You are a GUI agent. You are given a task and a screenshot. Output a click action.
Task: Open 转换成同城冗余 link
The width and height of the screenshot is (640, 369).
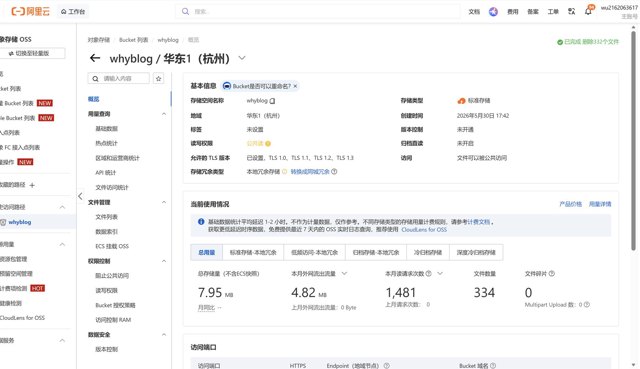pos(310,172)
